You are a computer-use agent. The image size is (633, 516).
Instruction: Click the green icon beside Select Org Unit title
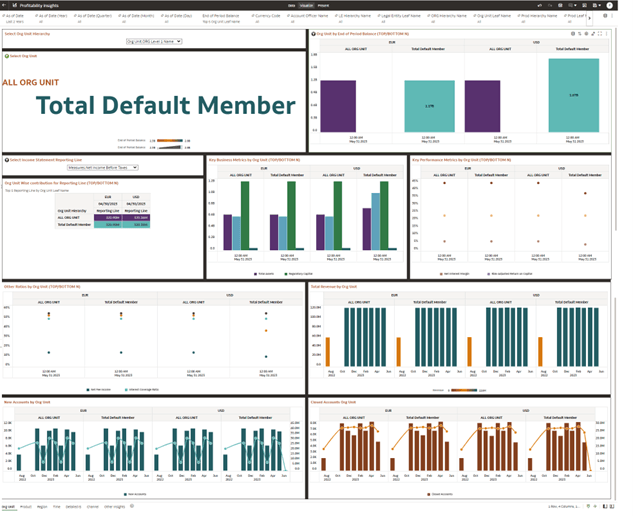[6, 56]
